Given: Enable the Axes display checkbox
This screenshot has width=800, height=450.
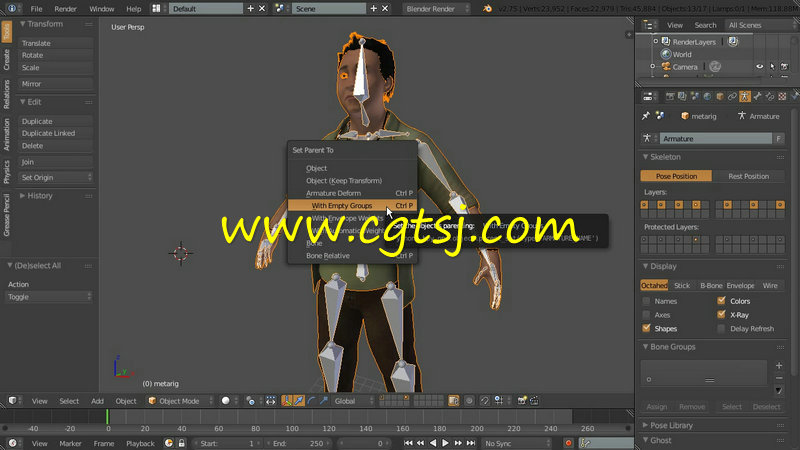Looking at the screenshot, I should pyautogui.click(x=646, y=315).
